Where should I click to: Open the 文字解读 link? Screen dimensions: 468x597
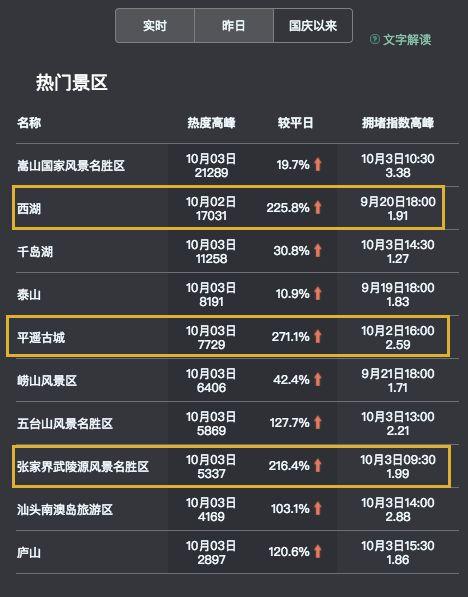(407, 39)
